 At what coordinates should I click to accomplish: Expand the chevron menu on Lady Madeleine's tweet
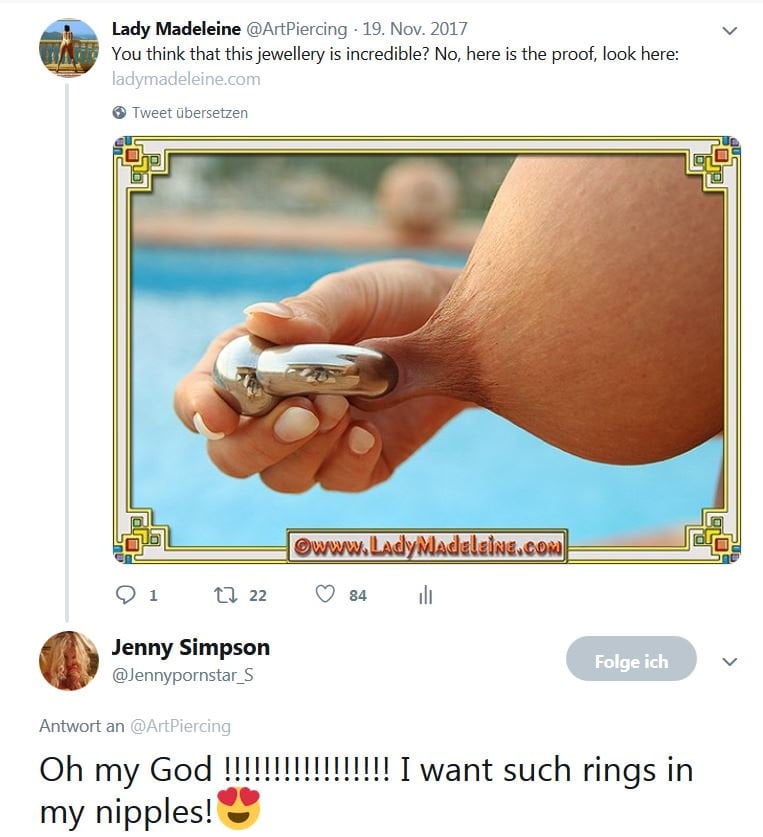(x=729, y=30)
